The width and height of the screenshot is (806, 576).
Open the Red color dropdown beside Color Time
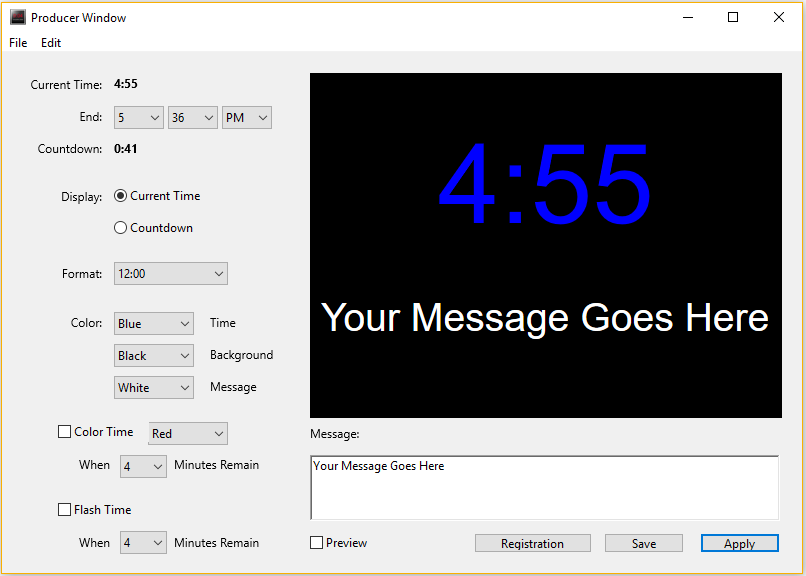click(x=187, y=433)
